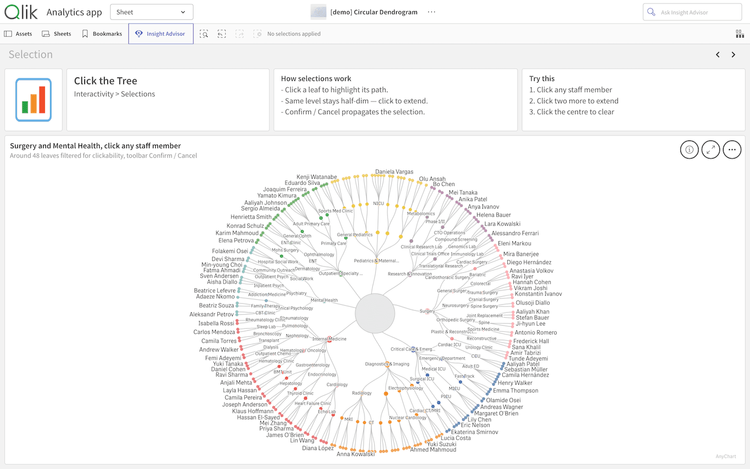Click the Click the Tree heading
Viewport: 750px width, 469px height.
pos(105,81)
